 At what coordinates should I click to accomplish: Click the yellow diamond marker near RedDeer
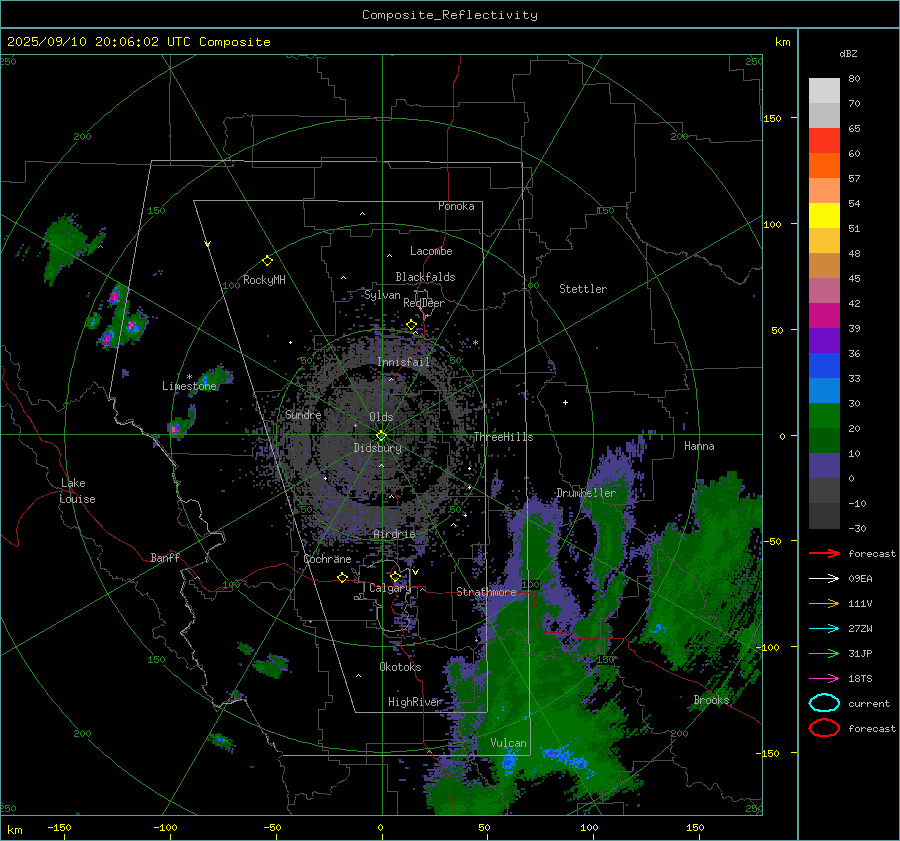coord(411,325)
